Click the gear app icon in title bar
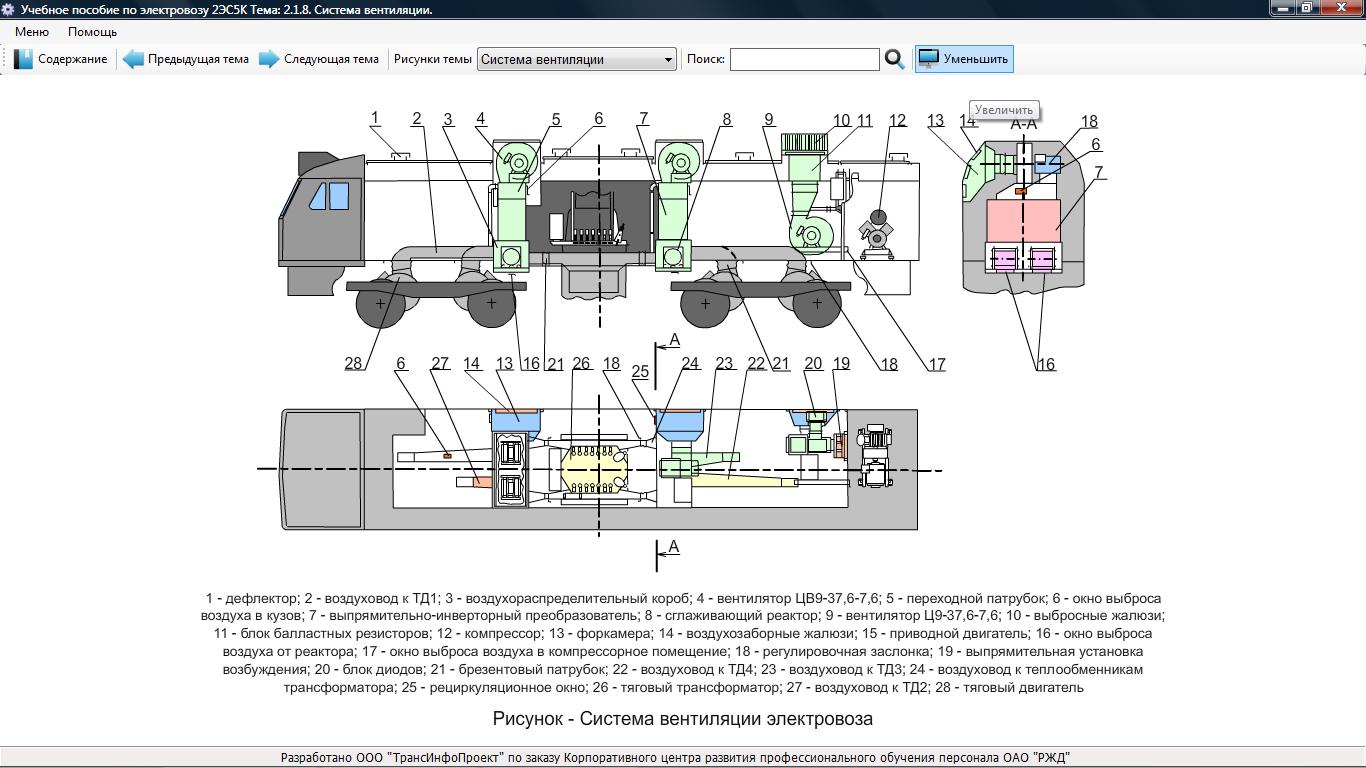The image size is (1366, 768). click(x=9, y=9)
